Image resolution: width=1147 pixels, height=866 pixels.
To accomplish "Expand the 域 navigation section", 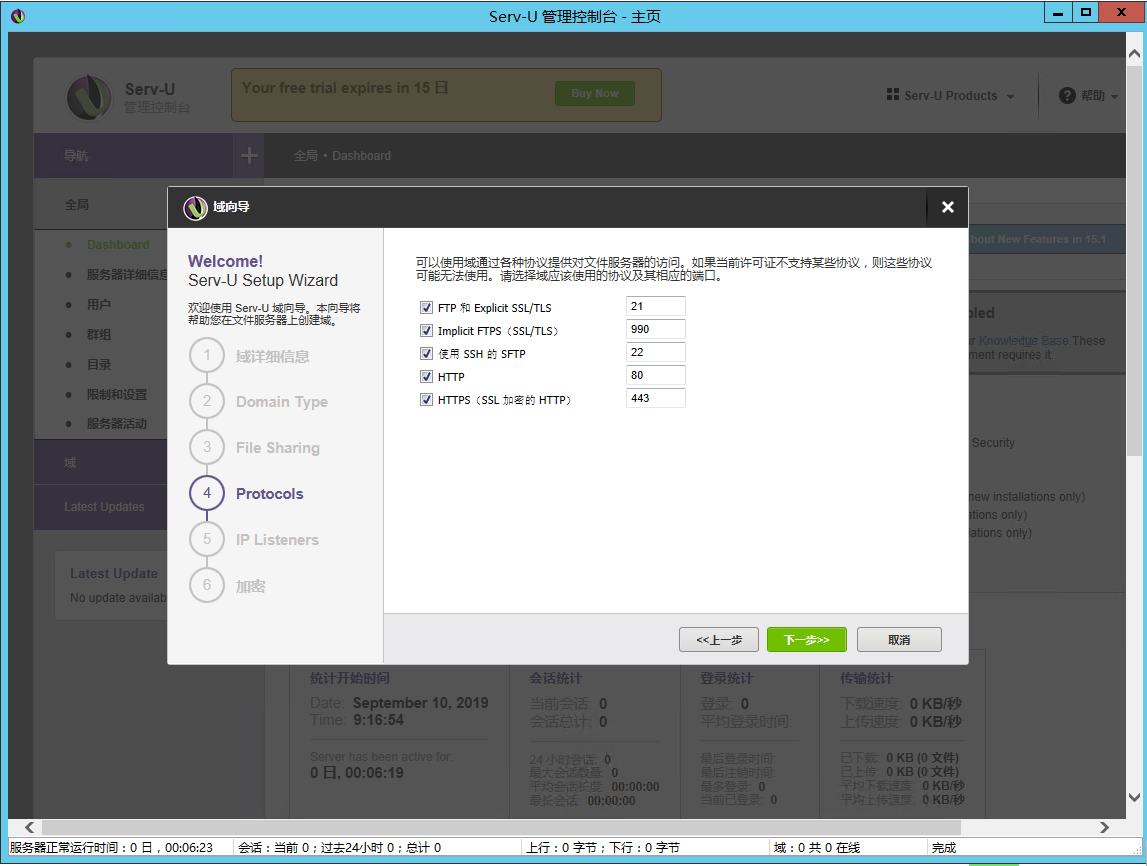I will point(101,462).
